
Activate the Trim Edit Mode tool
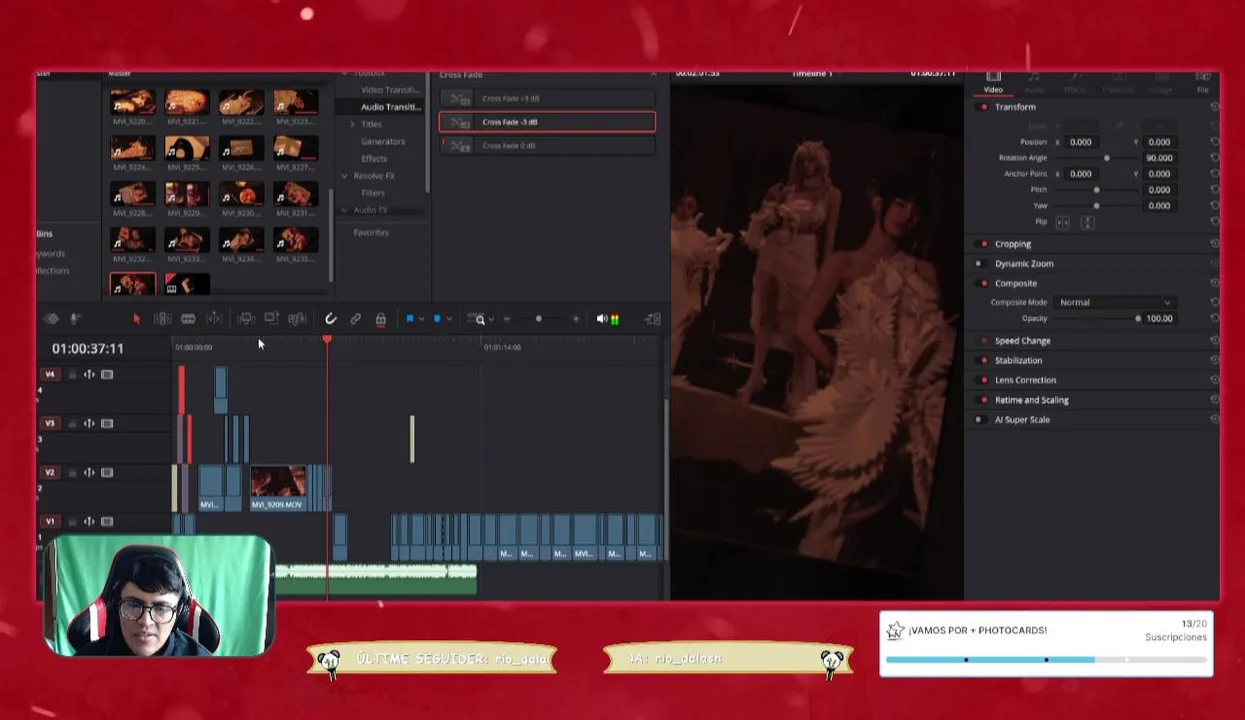coord(162,319)
